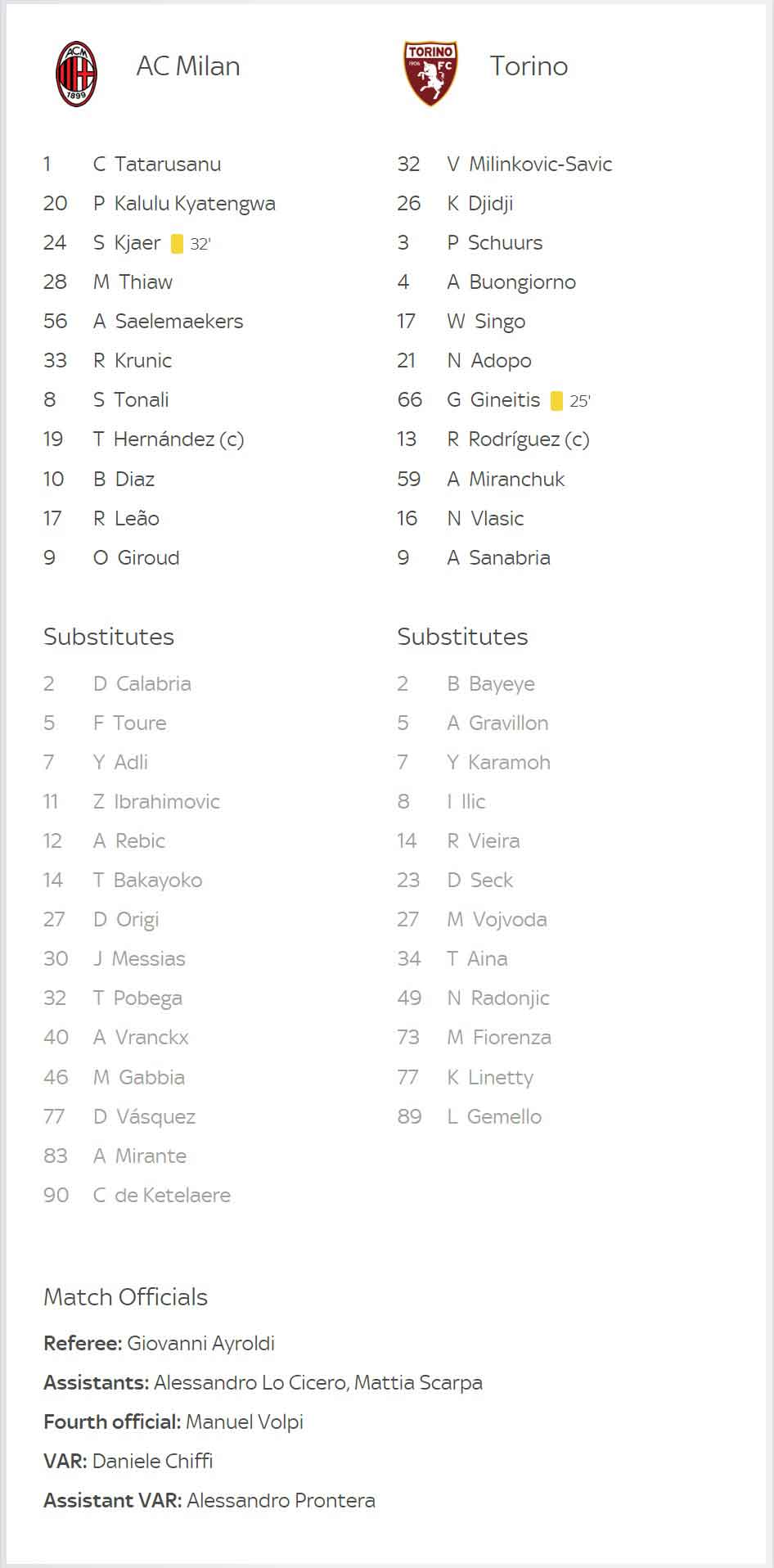Select R Leão in starting eleven
This screenshot has width=774, height=1568.
tap(126, 519)
